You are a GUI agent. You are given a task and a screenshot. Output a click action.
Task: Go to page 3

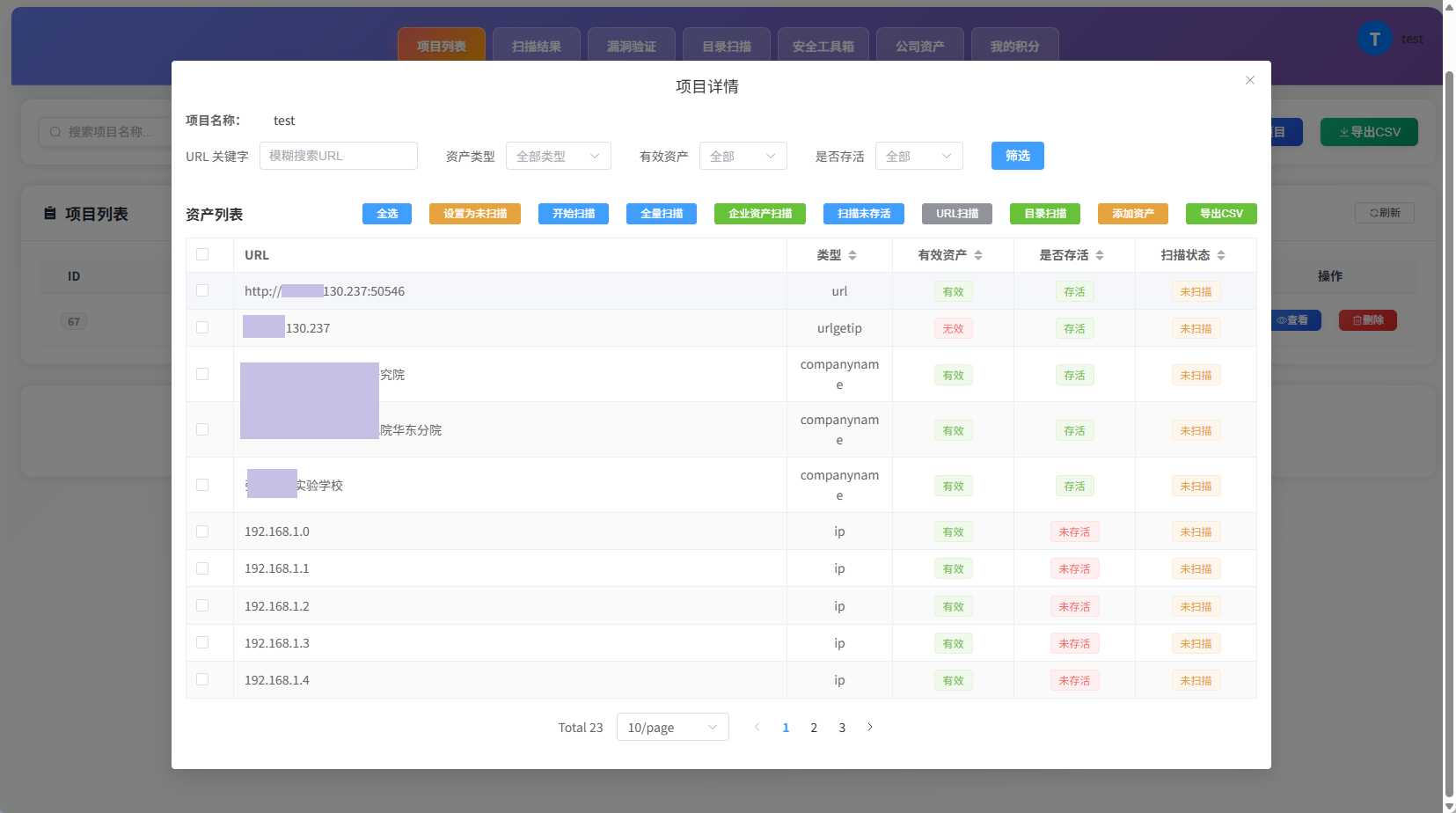click(x=842, y=727)
